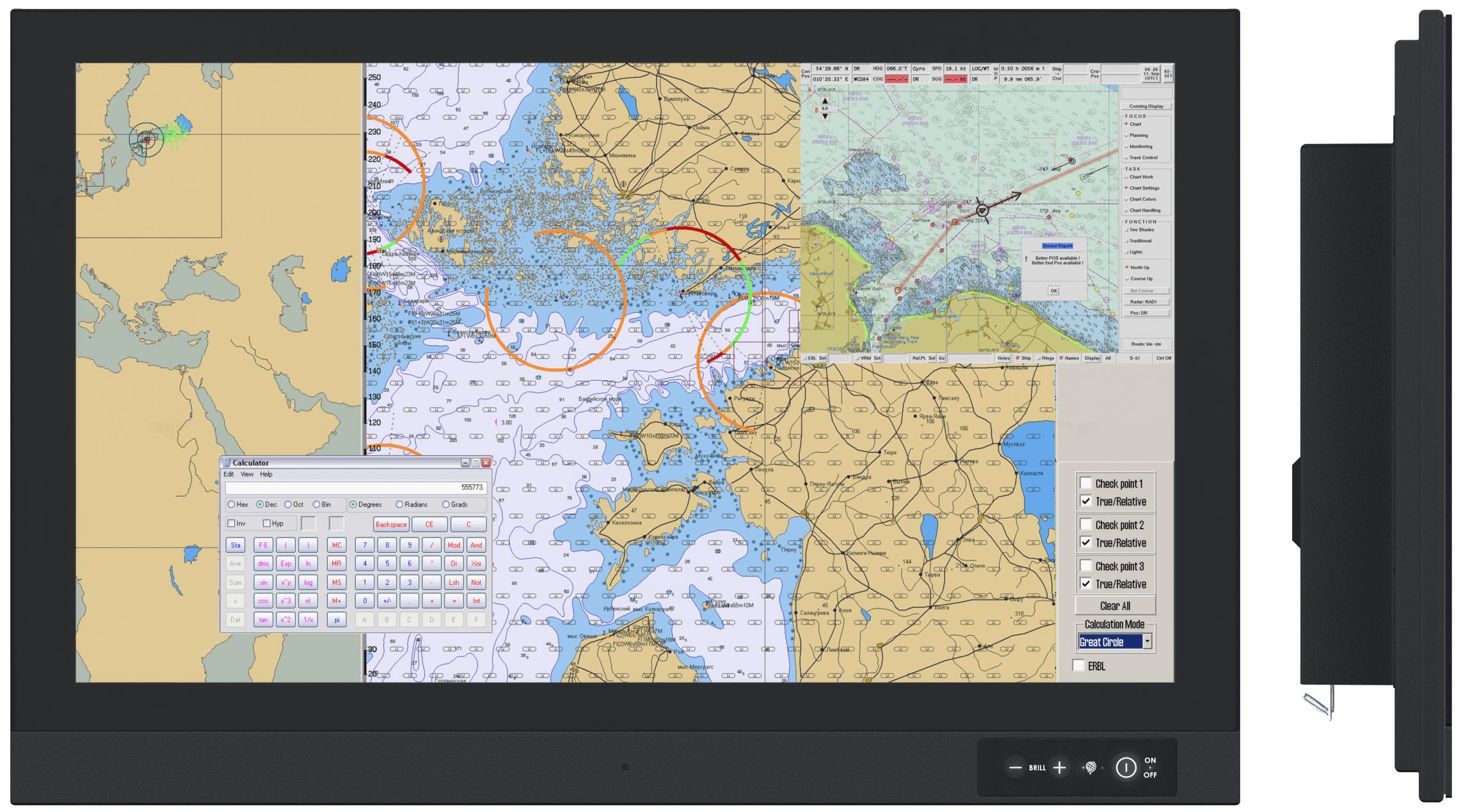The height and width of the screenshot is (812, 1461).
Task: Click the pi key in Calculator
Action: (x=337, y=619)
